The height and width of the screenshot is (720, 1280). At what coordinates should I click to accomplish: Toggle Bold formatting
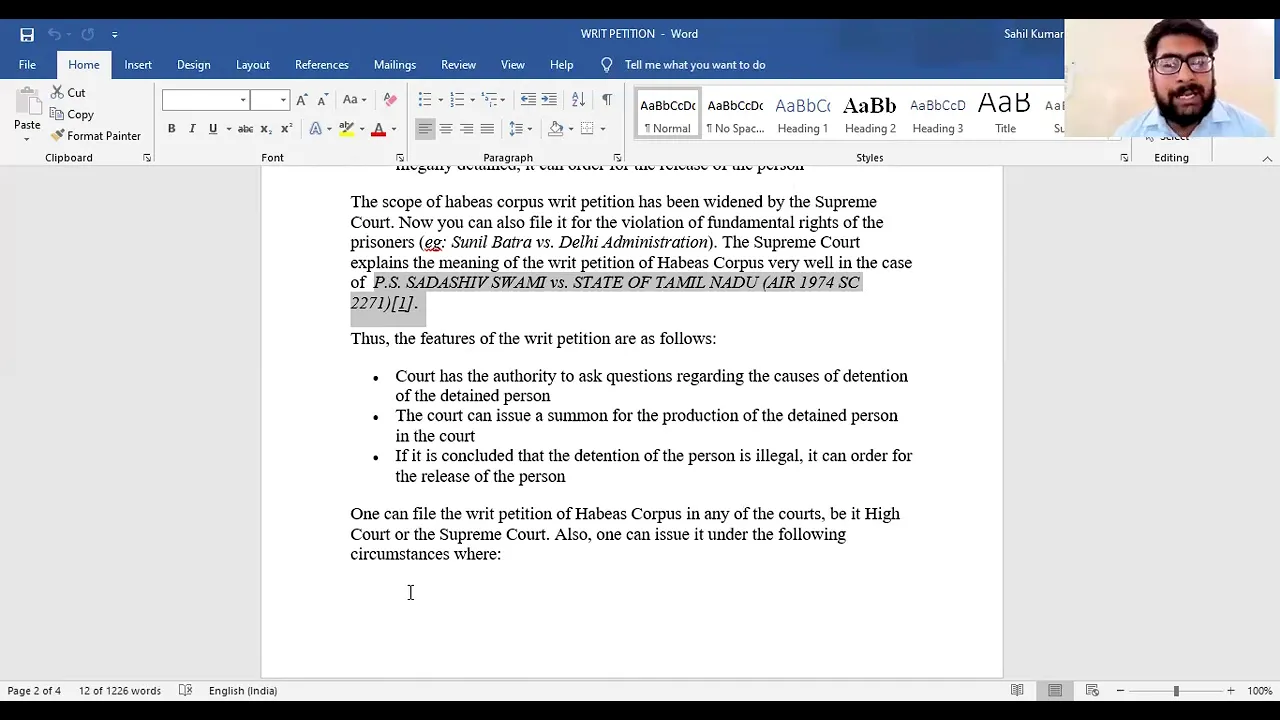(x=171, y=129)
